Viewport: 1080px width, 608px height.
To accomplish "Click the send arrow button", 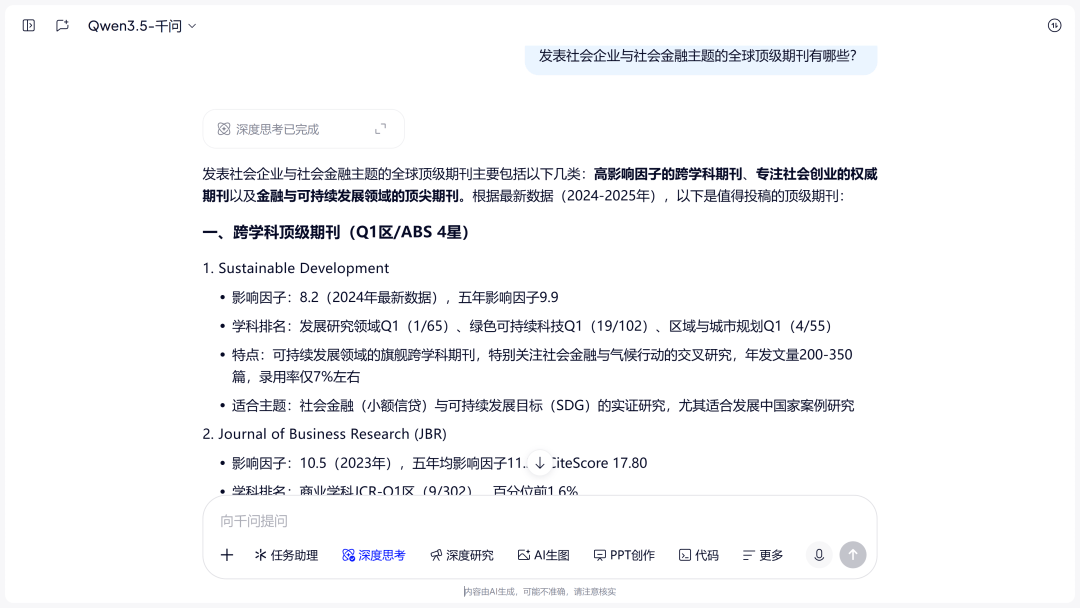I will coord(853,555).
